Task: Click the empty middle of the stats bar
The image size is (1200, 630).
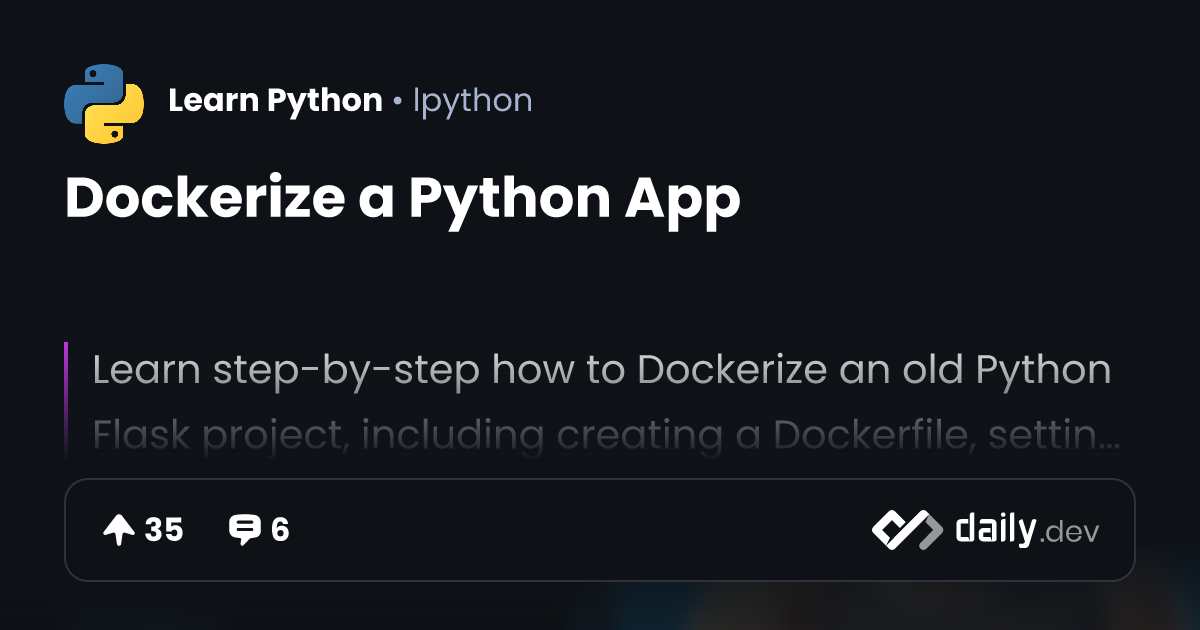Action: coord(580,530)
